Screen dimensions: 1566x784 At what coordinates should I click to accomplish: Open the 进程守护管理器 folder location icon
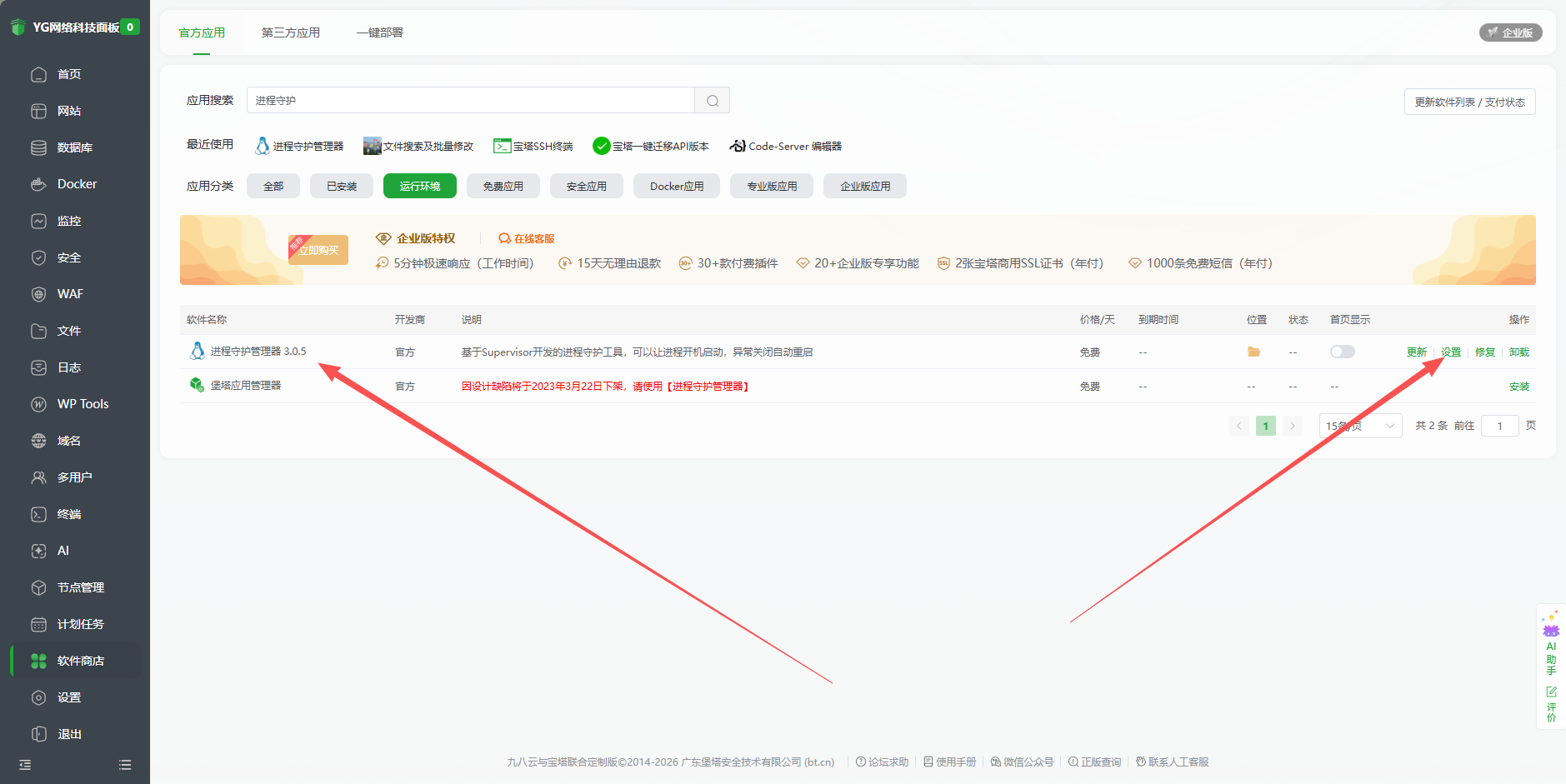pyautogui.click(x=1253, y=352)
